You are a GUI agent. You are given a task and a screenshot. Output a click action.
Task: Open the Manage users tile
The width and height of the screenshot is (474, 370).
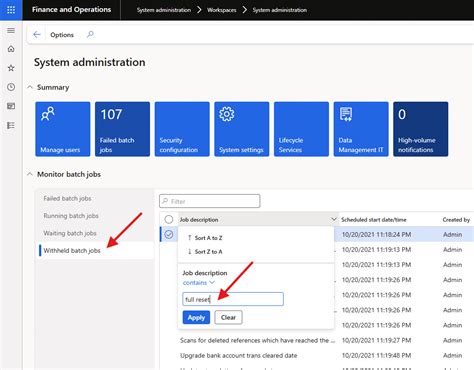tap(63, 129)
